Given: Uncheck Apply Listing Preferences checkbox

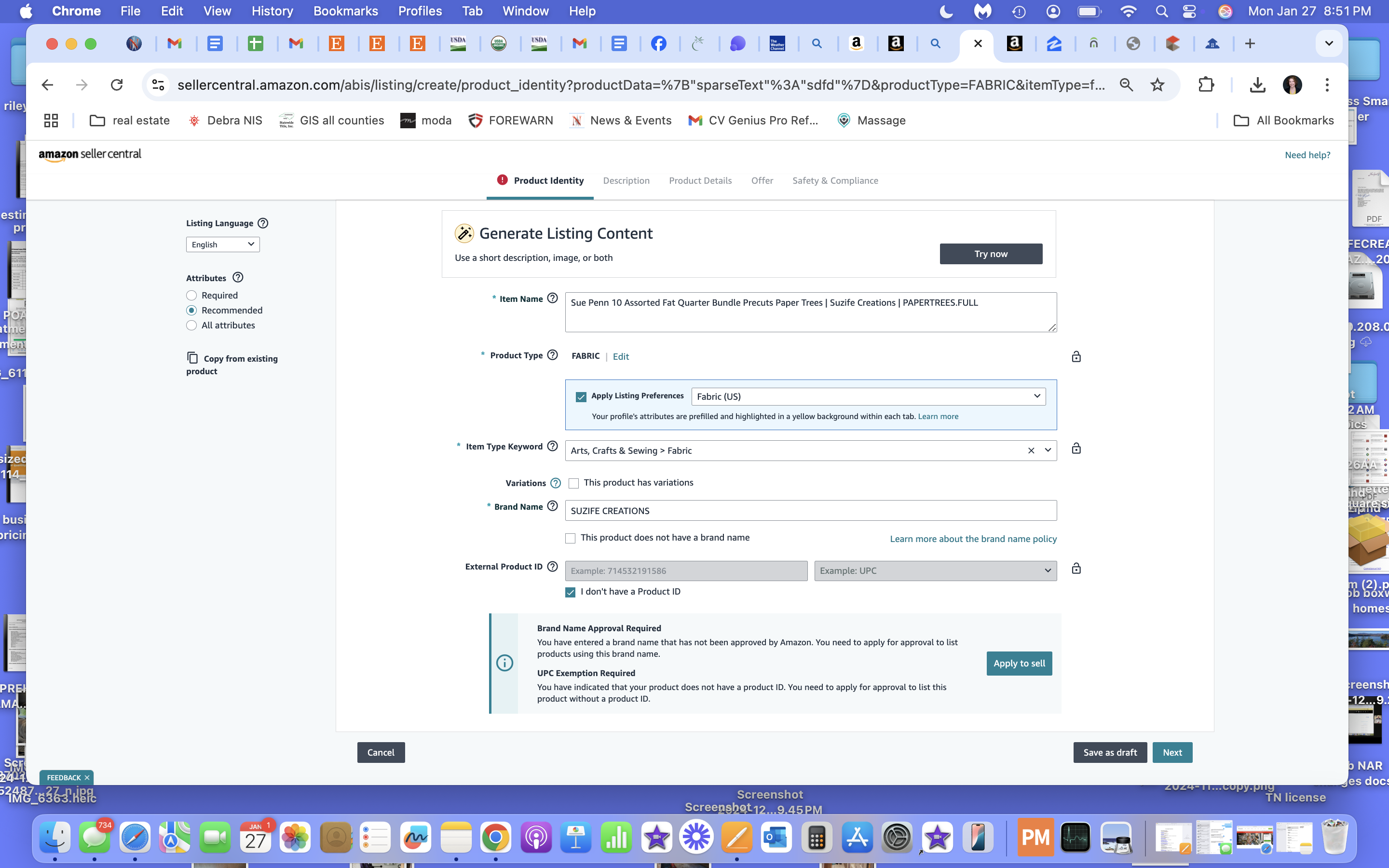Looking at the screenshot, I should click(x=581, y=396).
